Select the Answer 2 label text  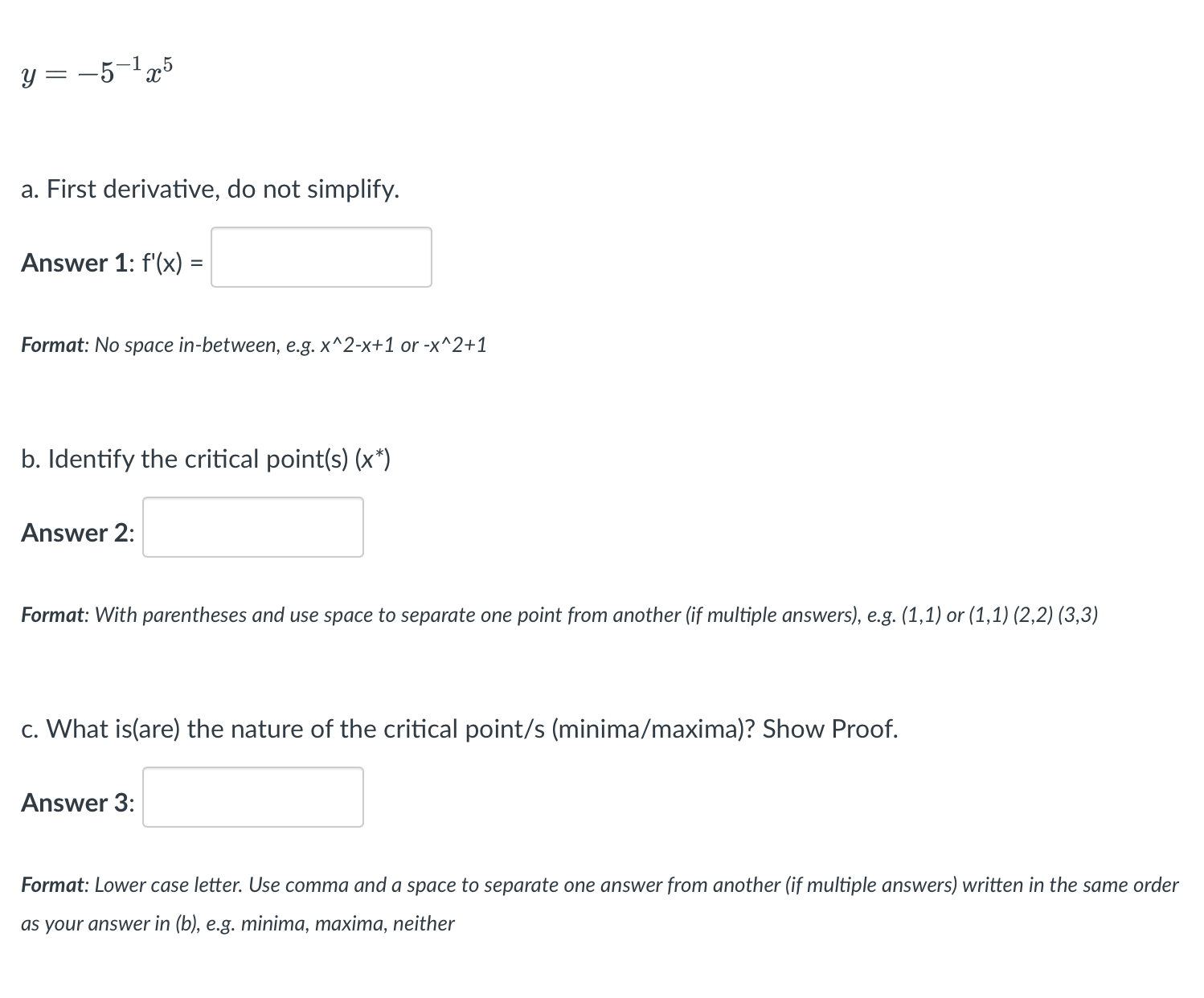click(x=76, y=533)
